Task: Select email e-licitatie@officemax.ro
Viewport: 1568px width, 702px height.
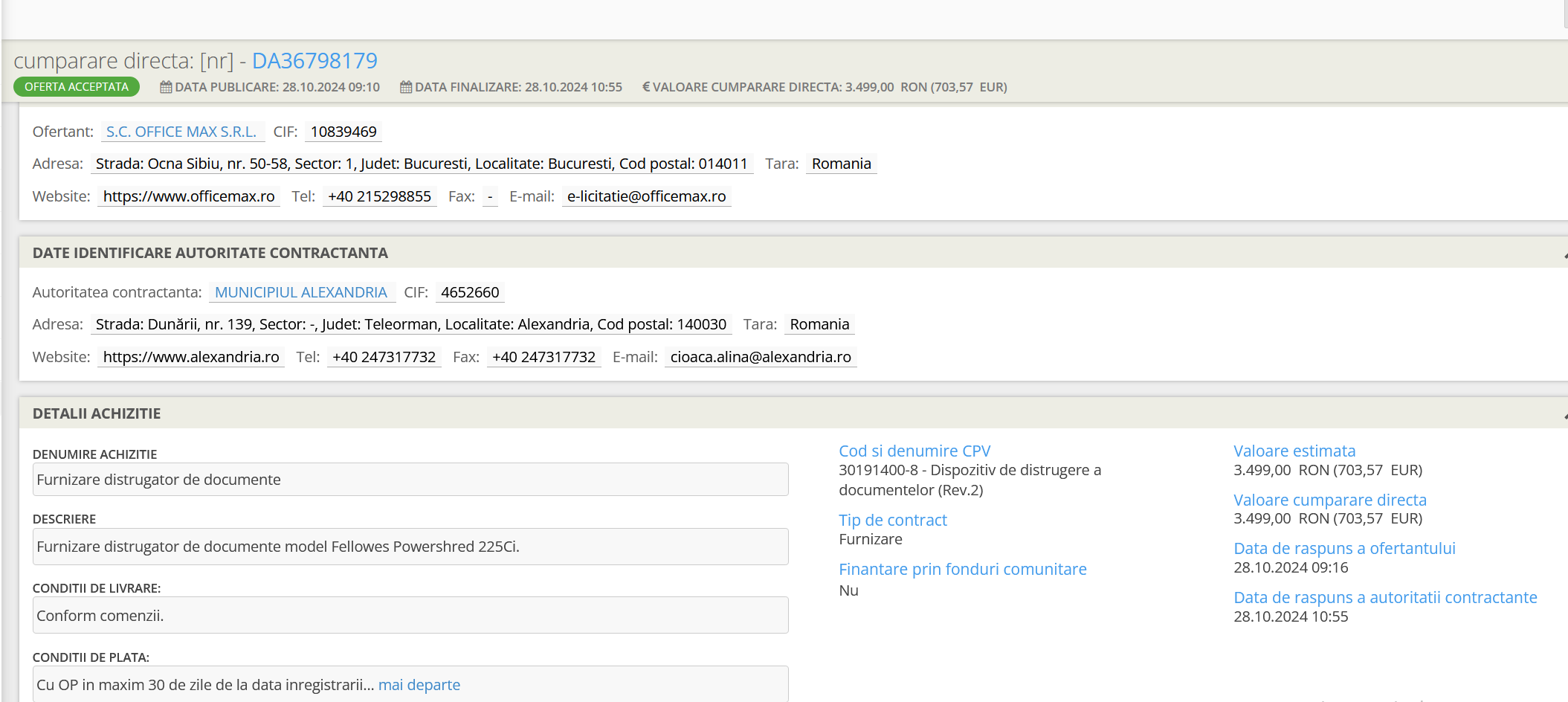Action: click(x=646, y=196)
